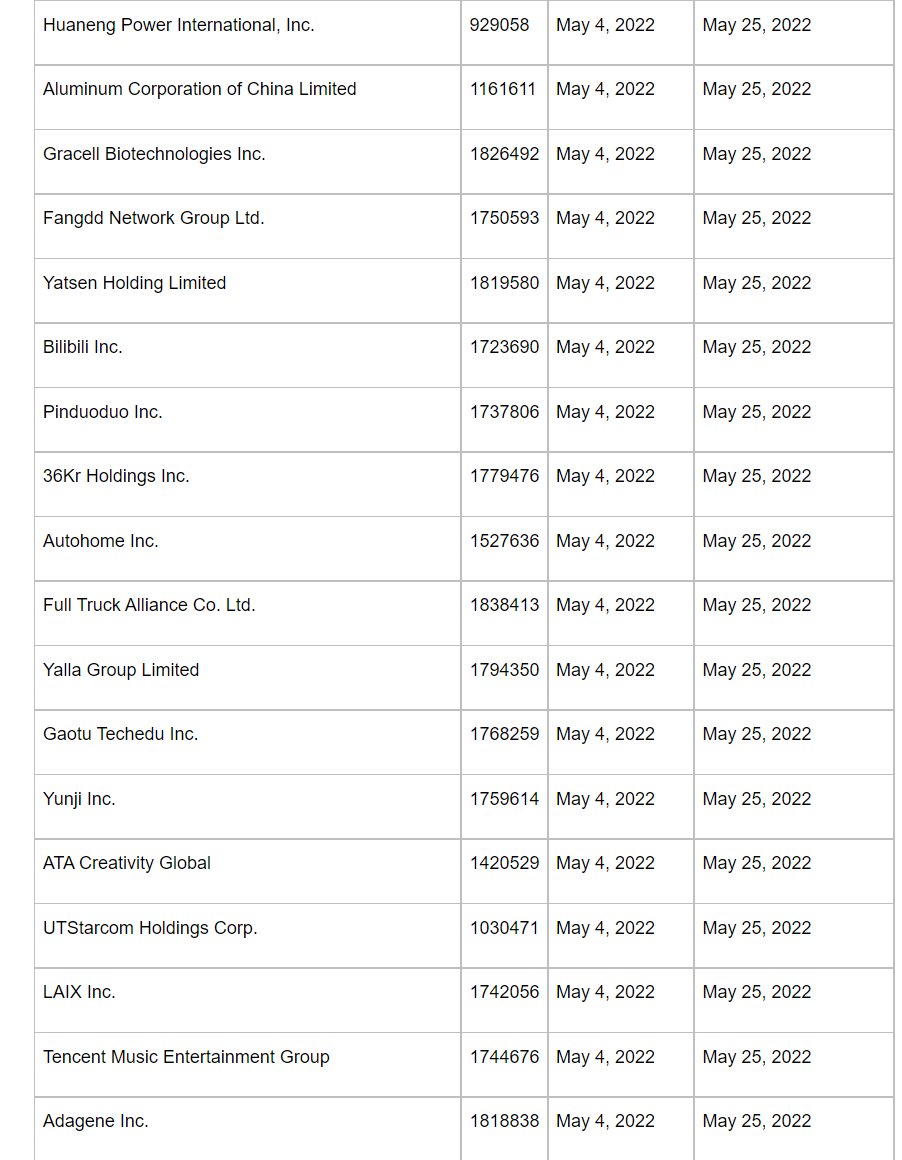Click Tencent Music Entertainment Group name
Image resolution: width=902 pixels, height=1160 pixels.
(x=186, y=1057)
